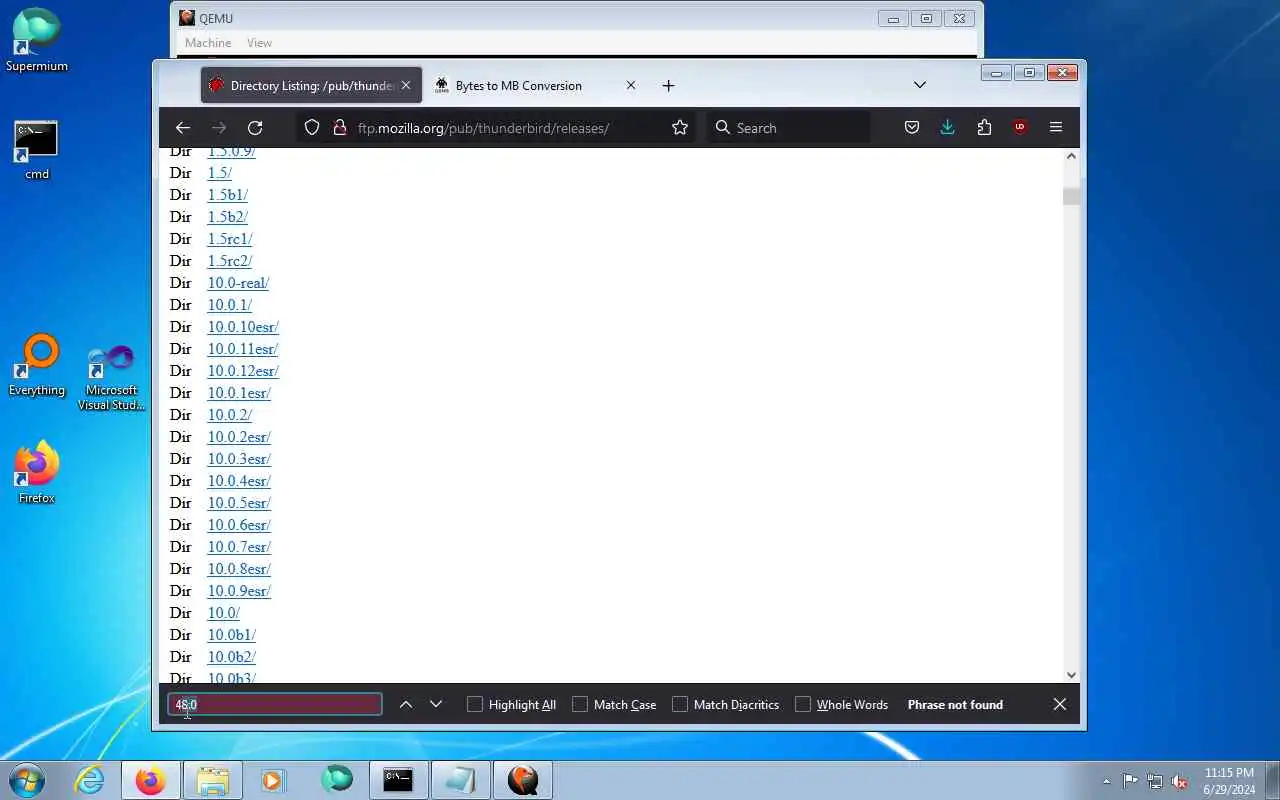This screenshot has width=1280, height=800.
Task: Bookmark this page with the star
Action: tap(680, 128)
